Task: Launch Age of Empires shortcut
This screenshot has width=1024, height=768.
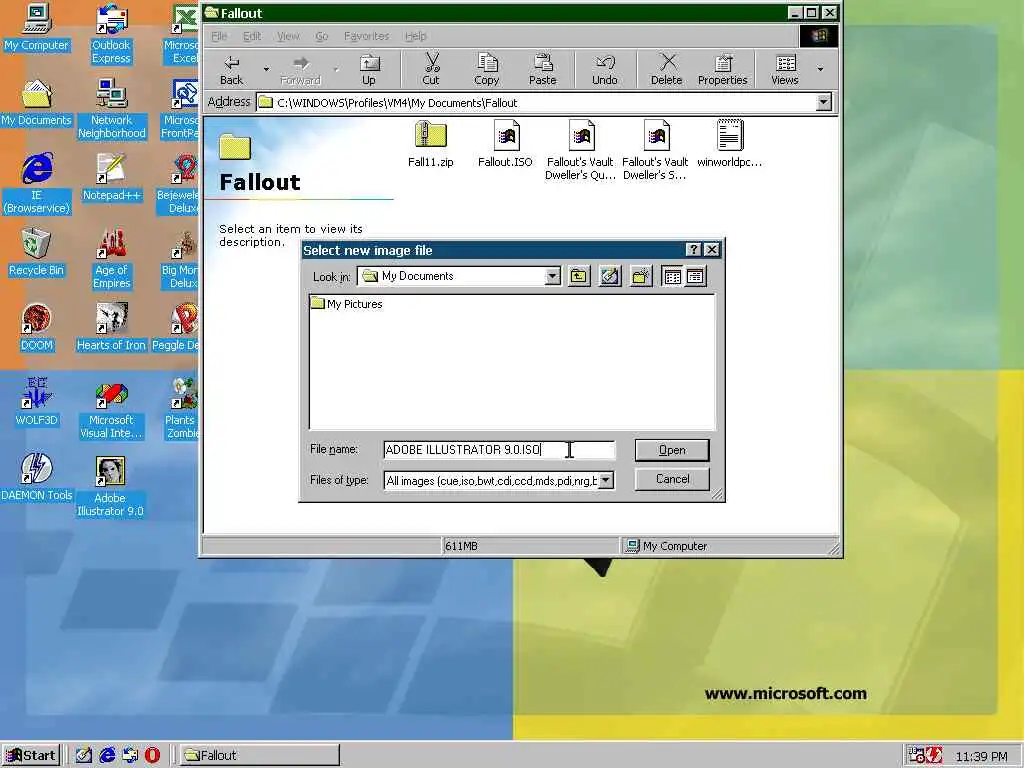Action: click(x=111, y=259)
